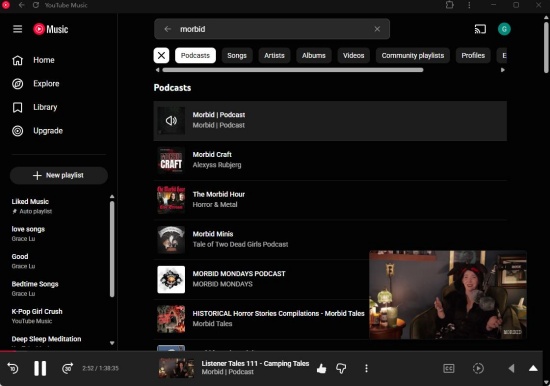Filter results by Community playlists
The image size is (550, 386).
[x=413, y=55]
